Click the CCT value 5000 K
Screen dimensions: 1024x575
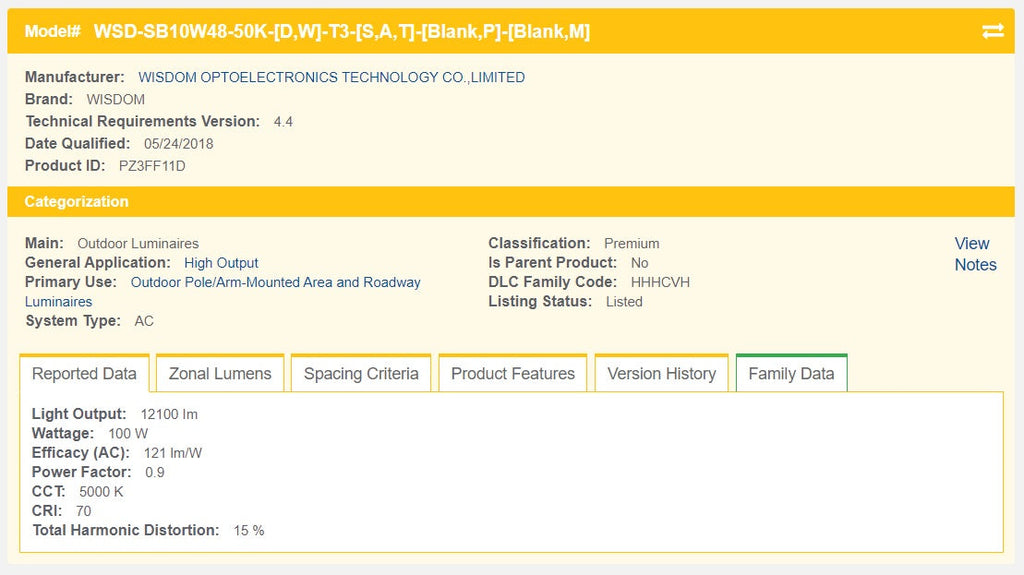click(101, 492)
